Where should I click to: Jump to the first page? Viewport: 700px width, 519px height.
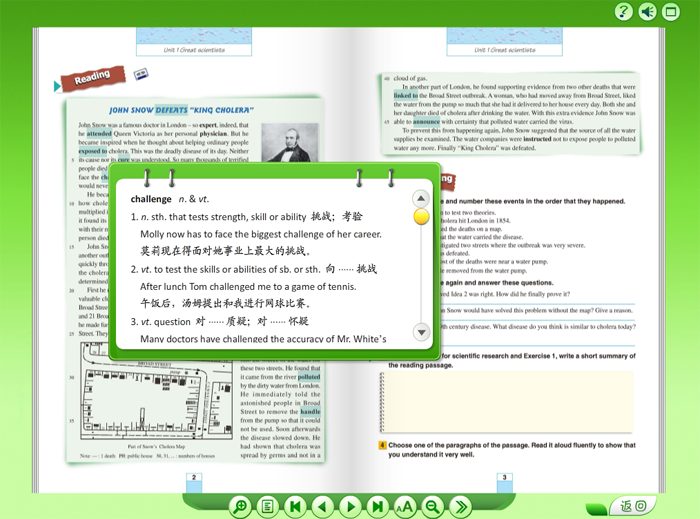click(x=295, y=507)
